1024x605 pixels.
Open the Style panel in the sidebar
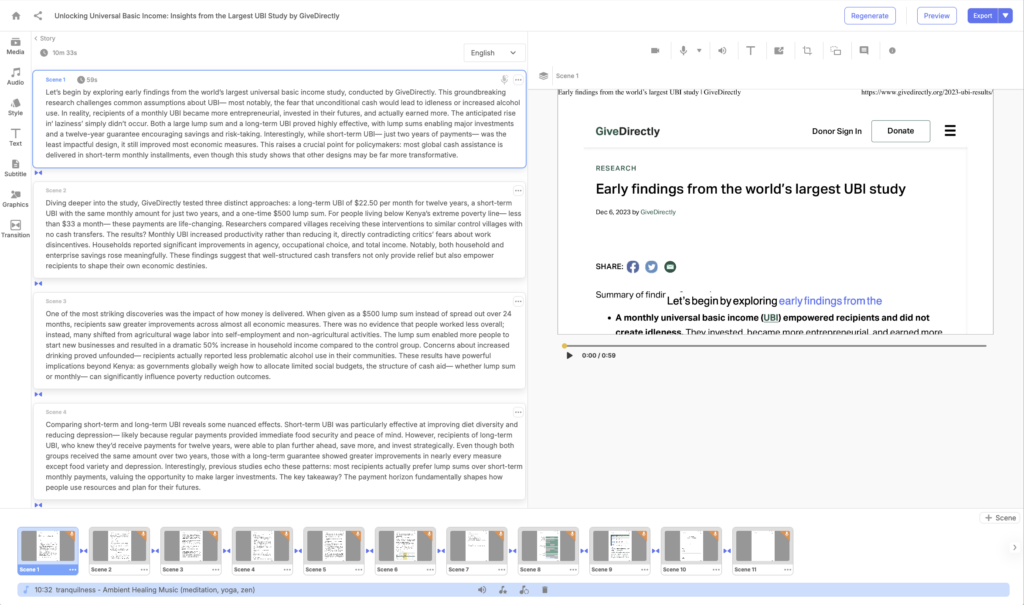(15, 107)
